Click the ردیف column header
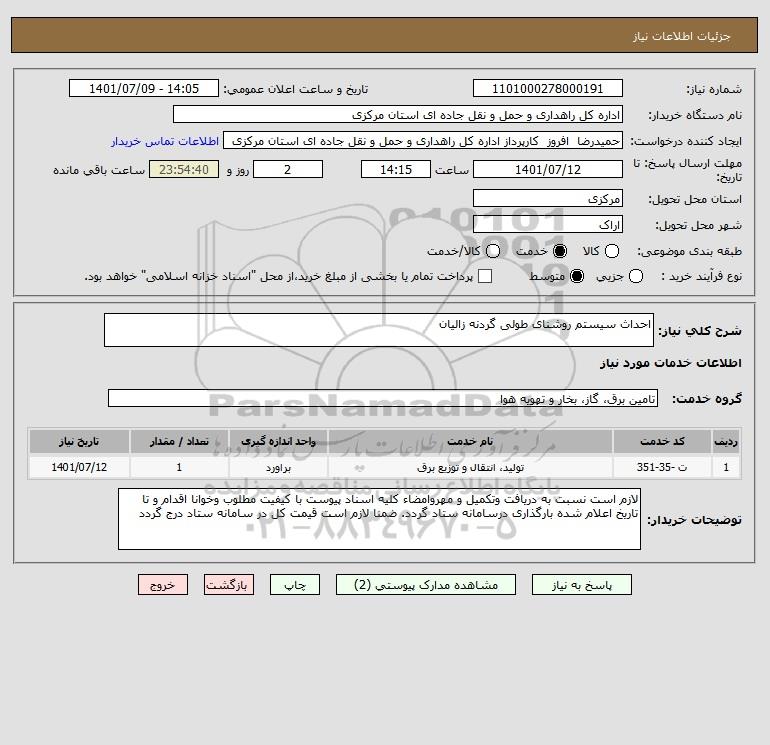Image resolution: width=770 pixels, height=745 pixels. pyautogui.click(x=726, y=441)
